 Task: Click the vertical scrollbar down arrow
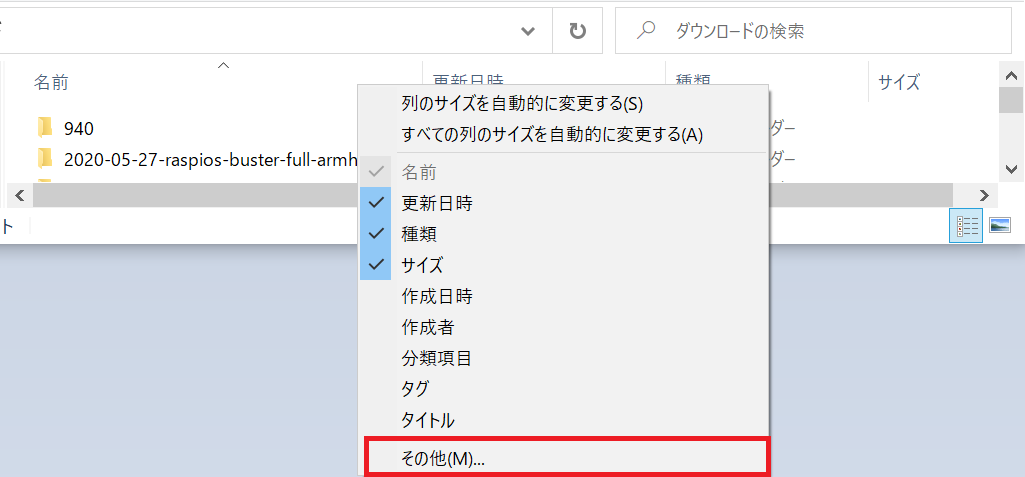1010,169
